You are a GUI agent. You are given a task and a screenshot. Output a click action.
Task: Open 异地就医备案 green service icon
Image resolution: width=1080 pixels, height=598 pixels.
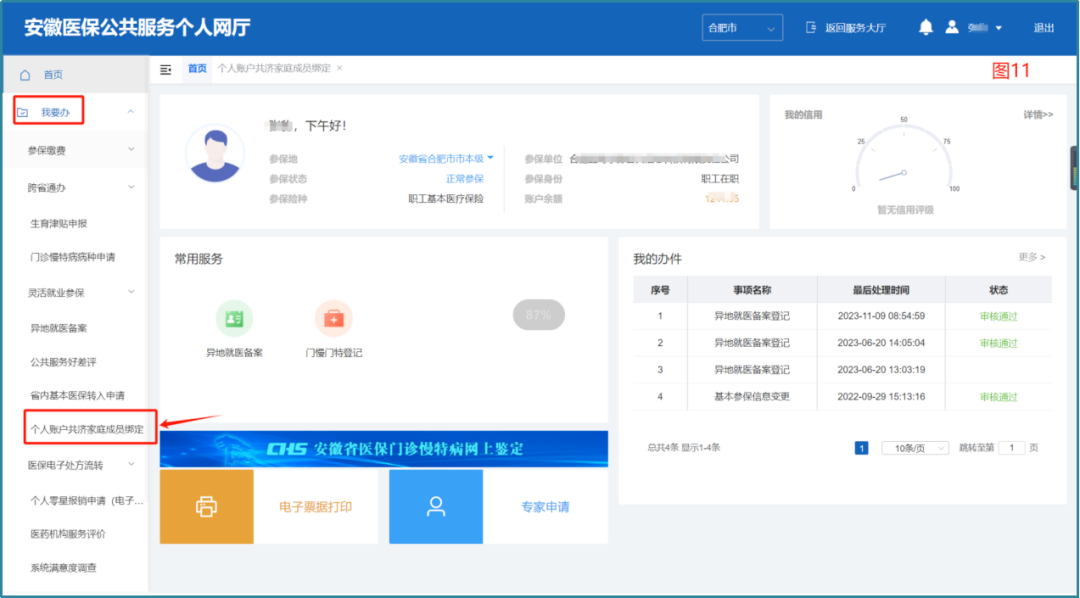234,318
